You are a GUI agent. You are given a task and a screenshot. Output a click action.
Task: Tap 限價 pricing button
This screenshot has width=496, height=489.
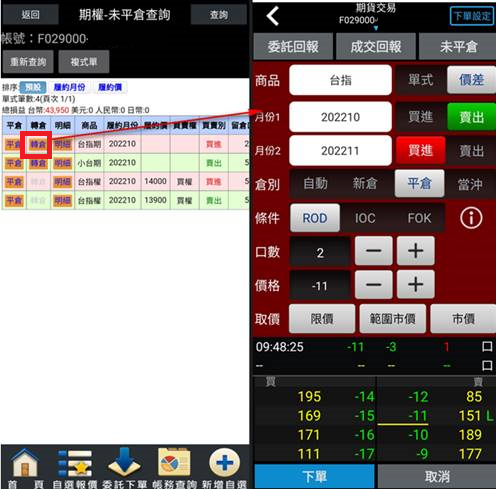[x=322, y=319]
